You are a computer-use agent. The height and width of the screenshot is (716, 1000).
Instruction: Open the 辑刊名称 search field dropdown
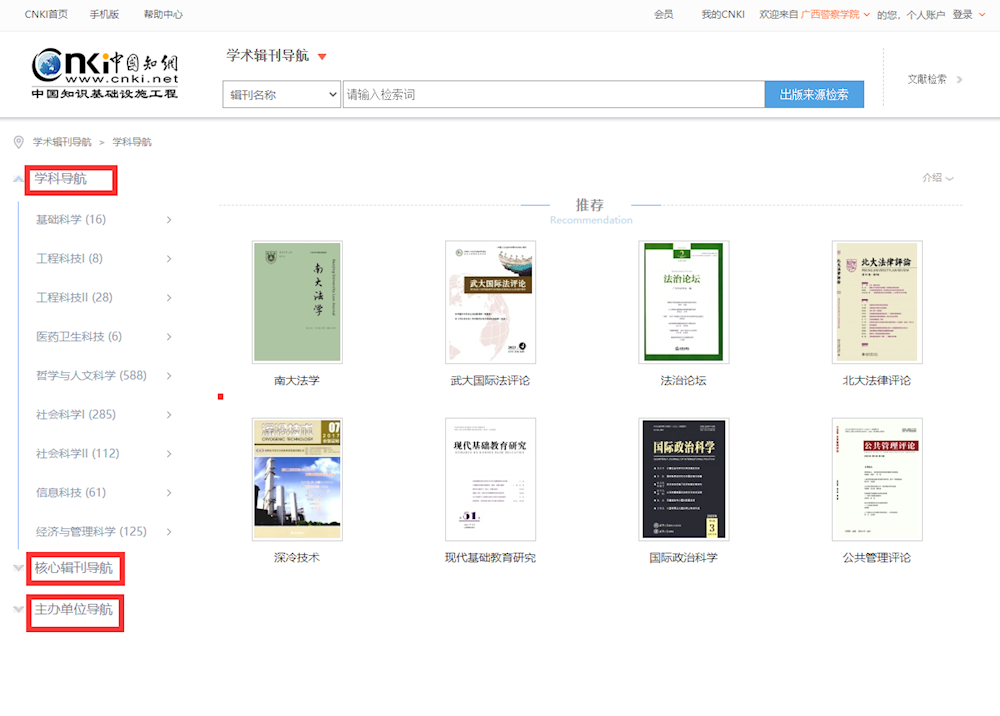click(x=282, y=95)
